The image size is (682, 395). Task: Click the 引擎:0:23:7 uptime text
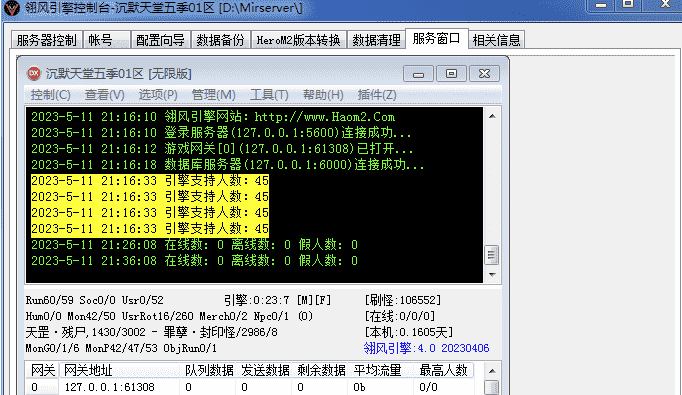pyautogui.click(x=256, y=300)
